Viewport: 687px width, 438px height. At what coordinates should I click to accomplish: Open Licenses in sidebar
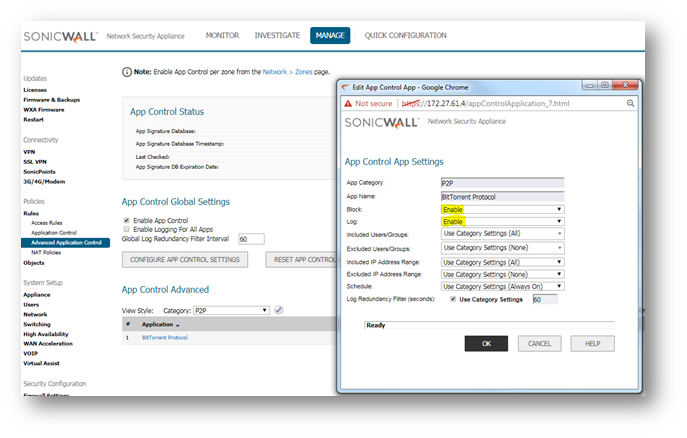[35, 90]
